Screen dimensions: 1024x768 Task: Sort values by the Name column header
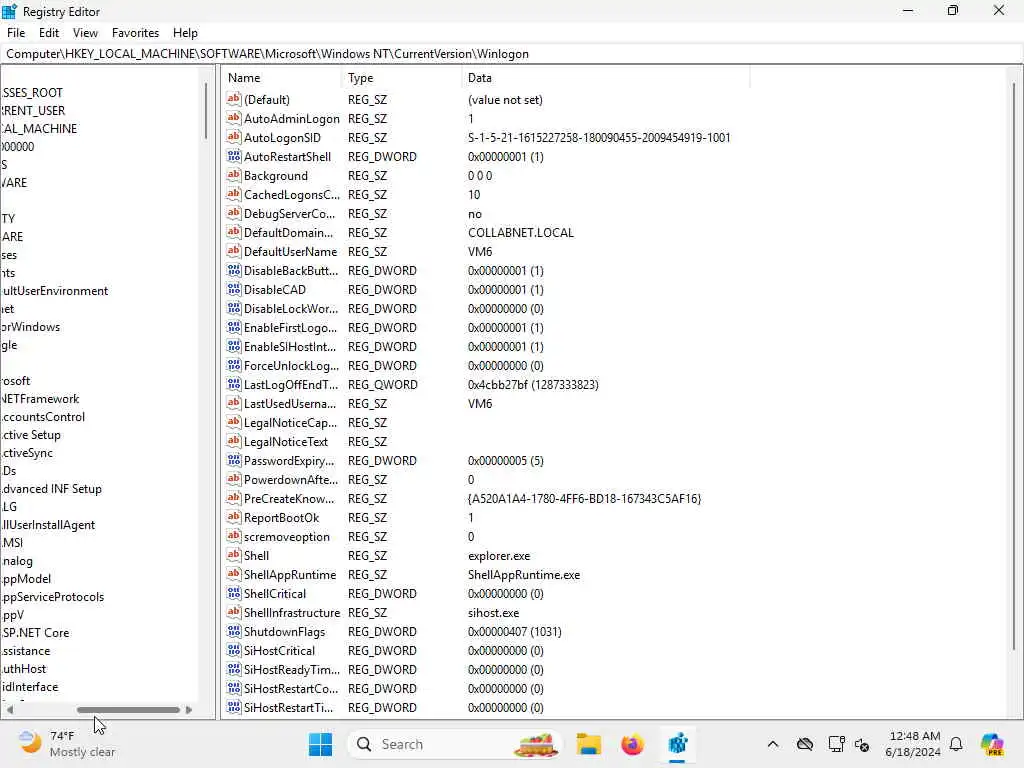[x=282, y=78]
